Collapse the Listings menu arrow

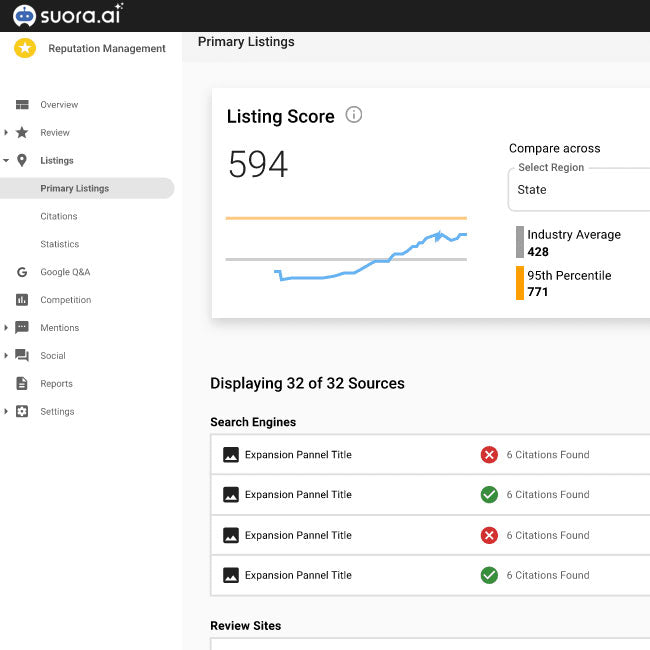(x=7, y=161)
